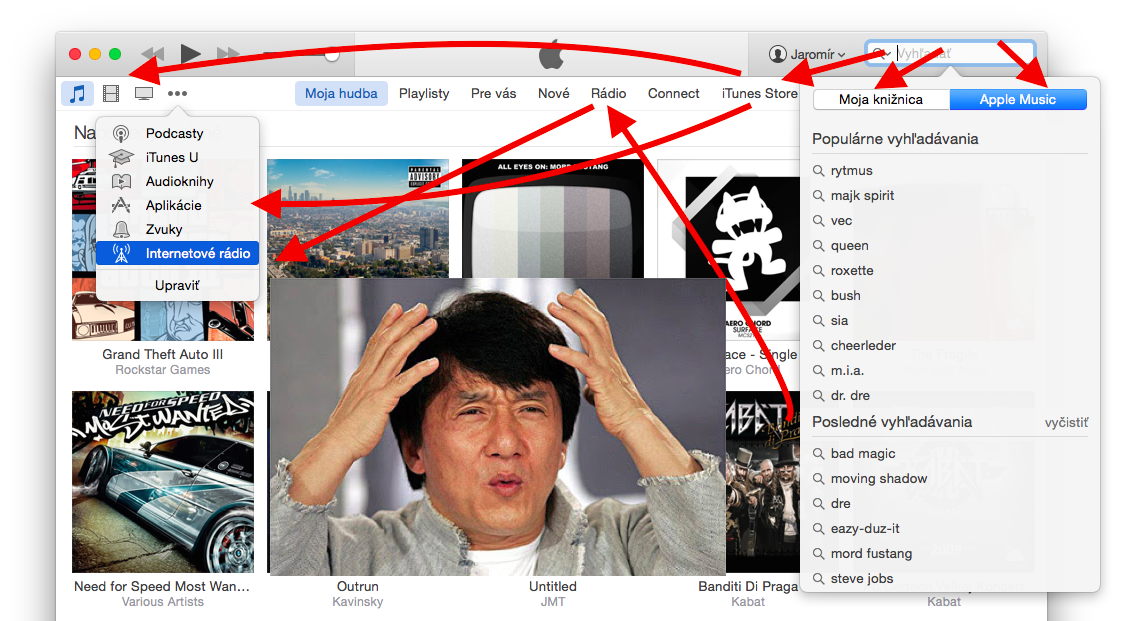Click the Banditi Di Praga album title
The height and width of the screenshot is (621, 1133).
point(748,586)
